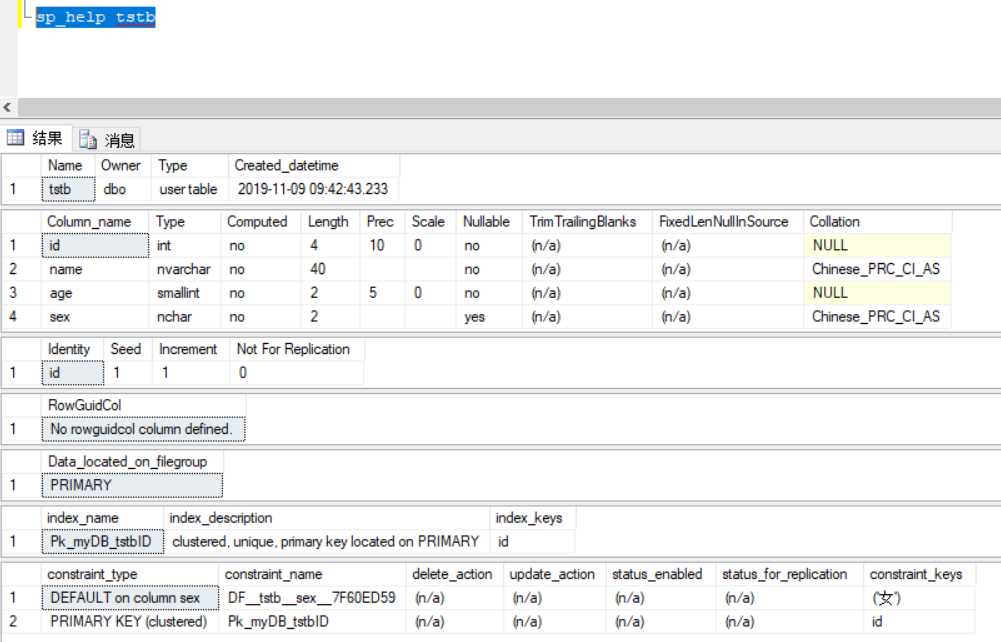Click the status_enabled column header
1001x642 pixels.
click(x=661, y=574)
